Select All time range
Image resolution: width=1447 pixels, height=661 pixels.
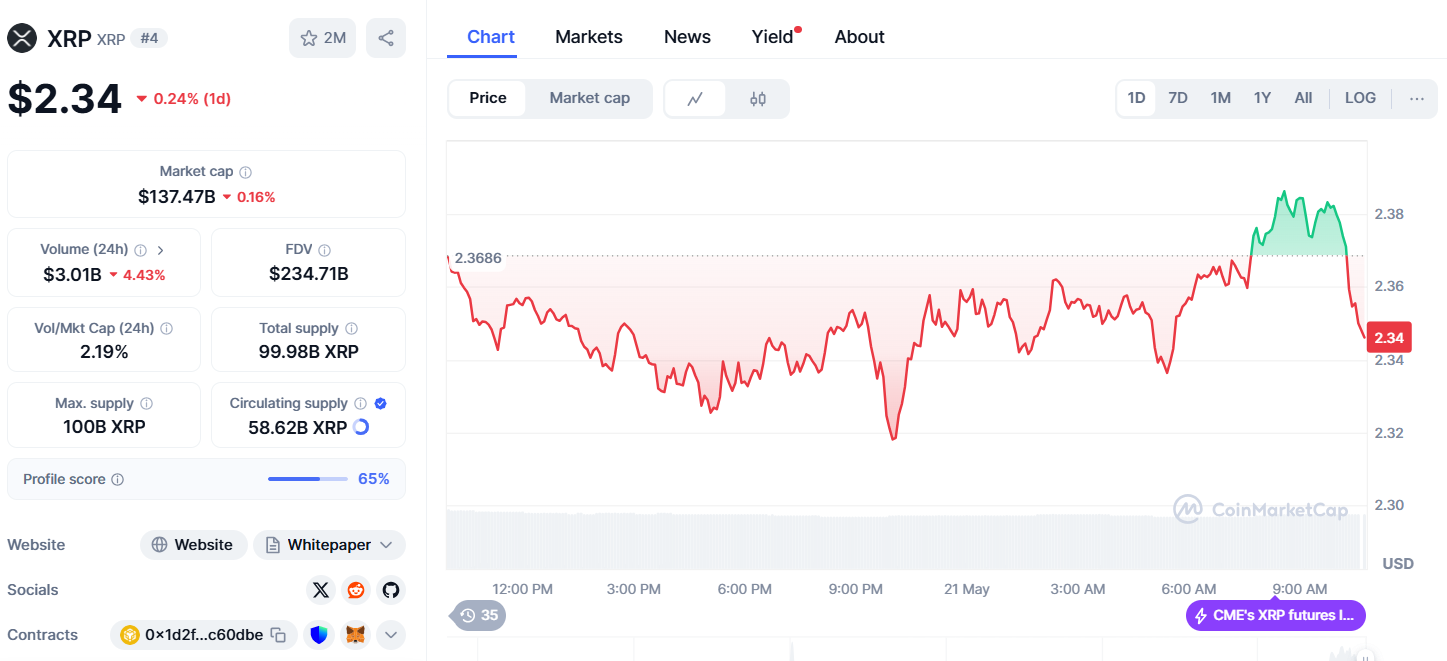point(1303,98)
